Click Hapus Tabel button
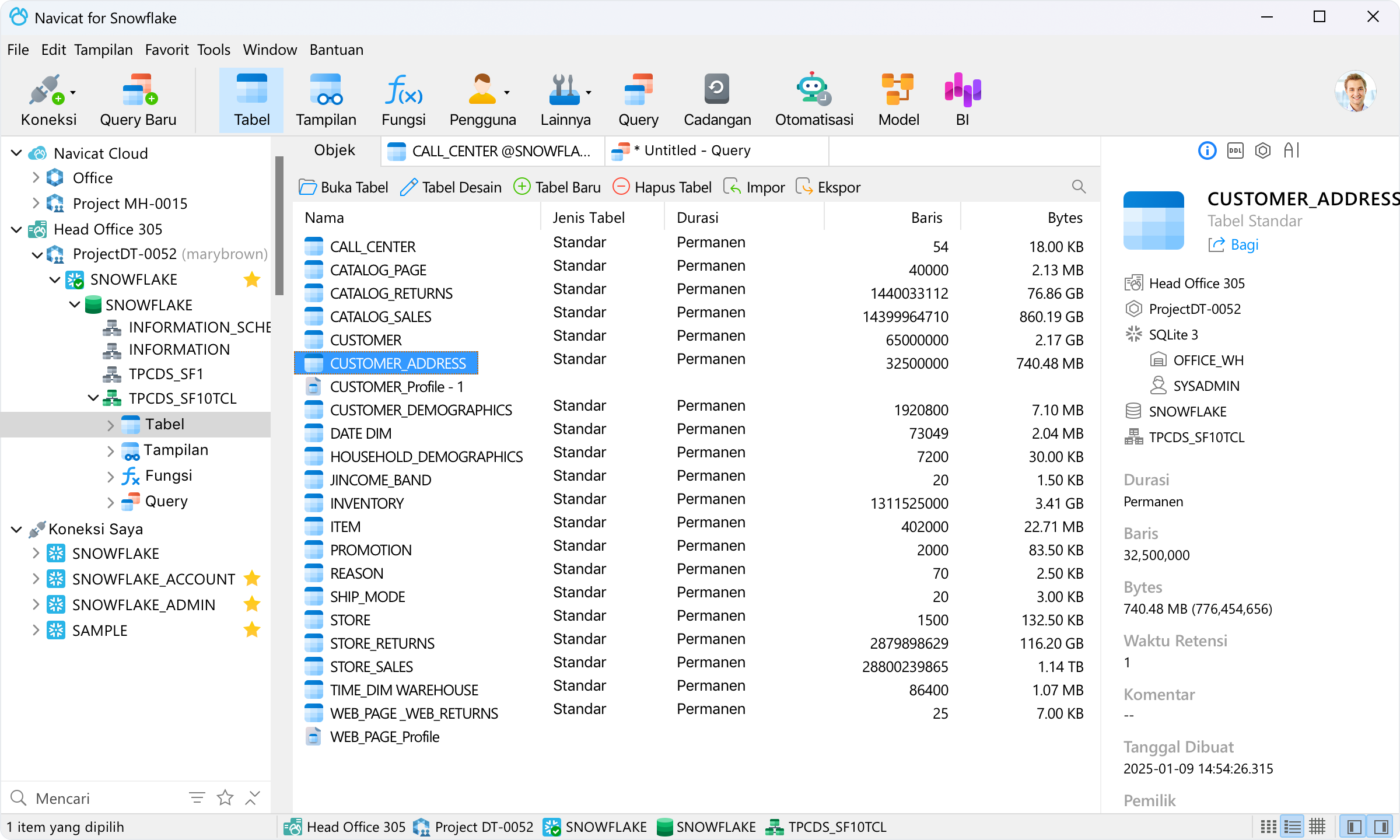 [662, 187]
